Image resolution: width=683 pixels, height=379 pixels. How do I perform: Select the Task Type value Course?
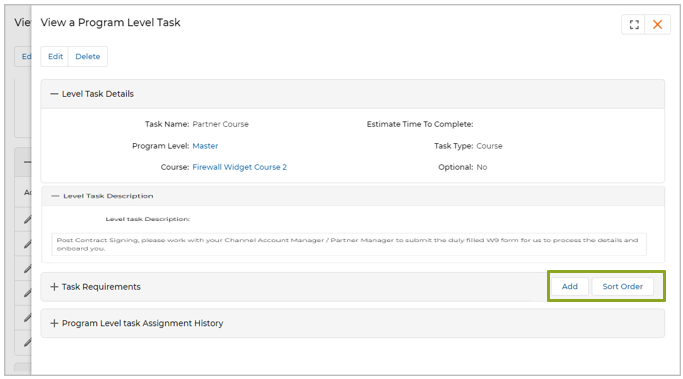[x=489, y=146]
